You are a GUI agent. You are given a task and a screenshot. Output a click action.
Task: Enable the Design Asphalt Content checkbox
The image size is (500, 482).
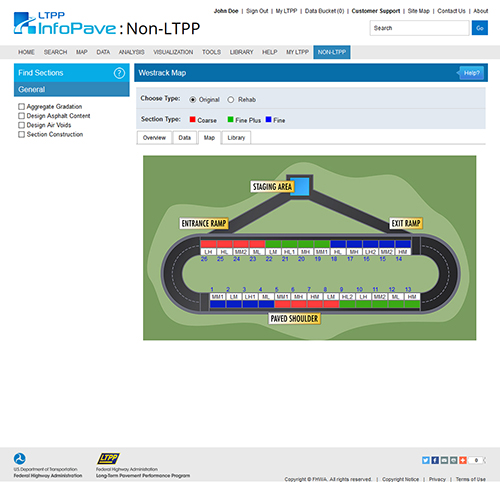coord(21,116)
